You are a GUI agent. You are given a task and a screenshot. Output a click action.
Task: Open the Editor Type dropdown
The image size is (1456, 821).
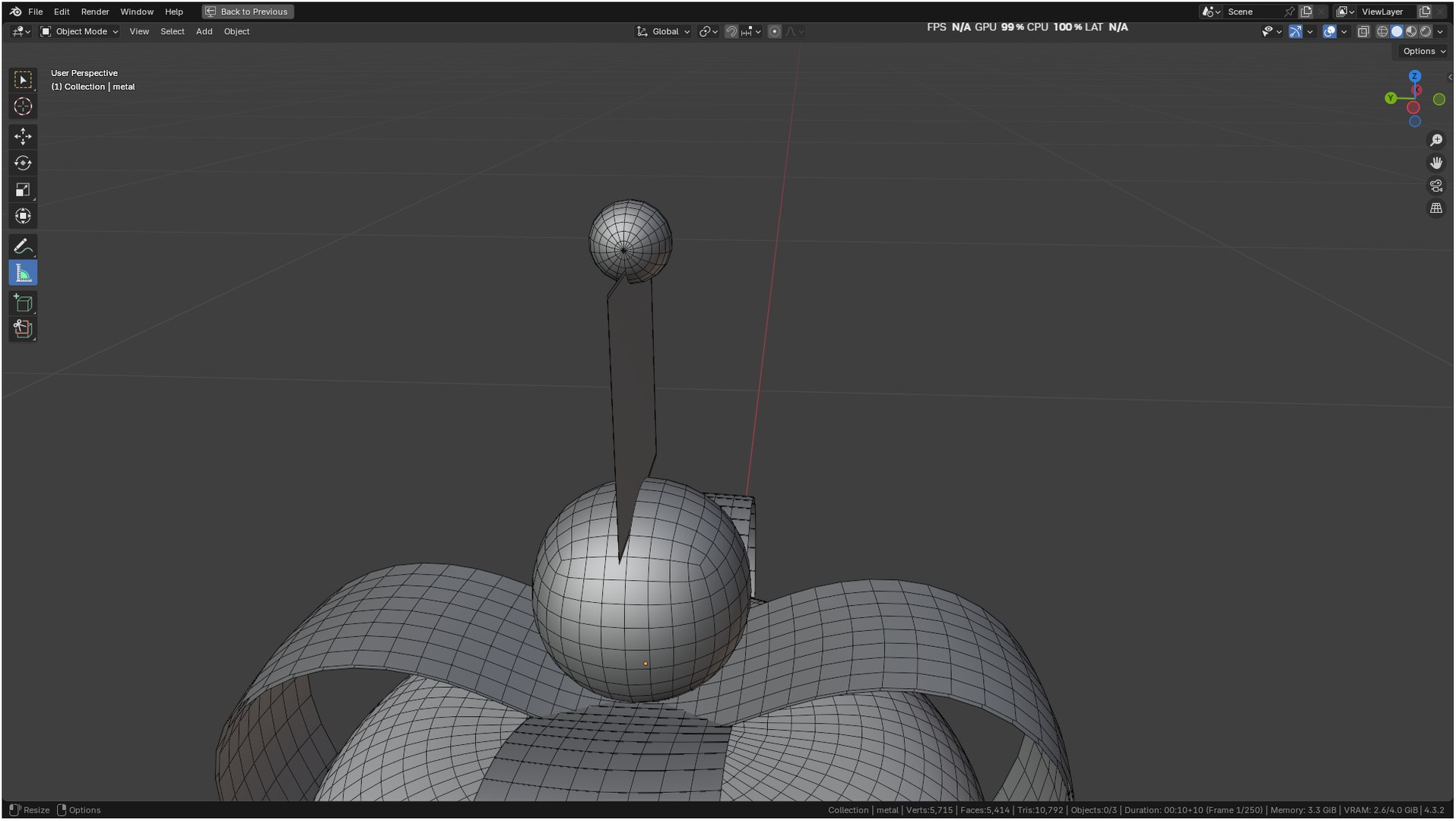click(x=21, y=31)
